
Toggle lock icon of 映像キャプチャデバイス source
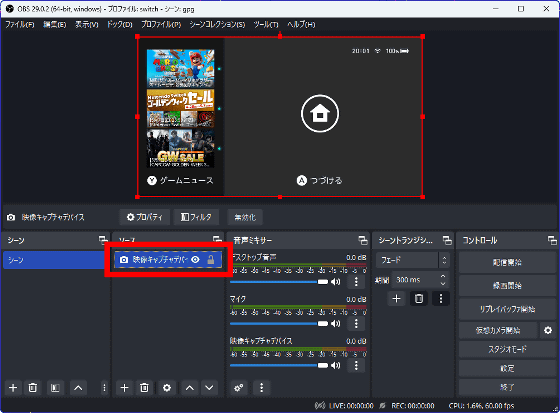(211, 260)
